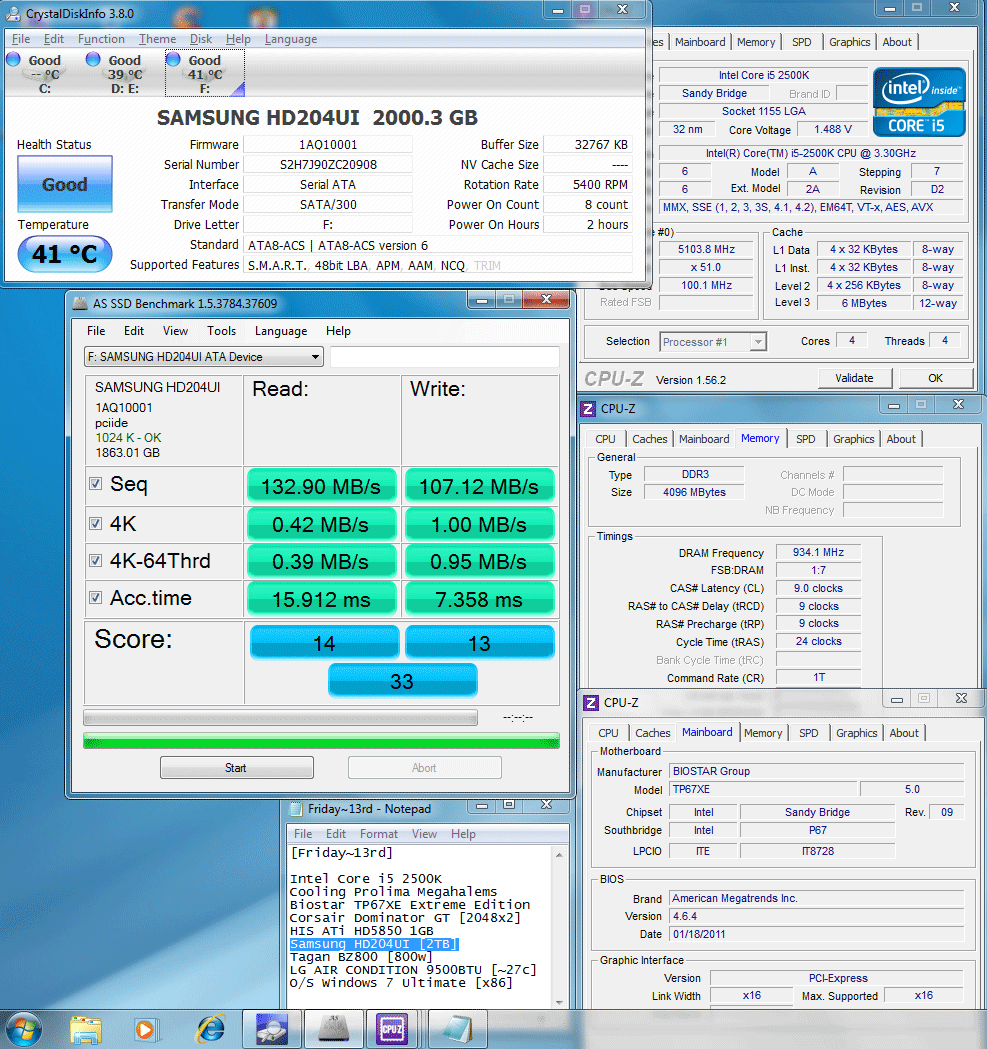Screen dimensions: 987x1049
Task: Click the green progress bar in AS SSD
Action: click(x=321, y=741)
